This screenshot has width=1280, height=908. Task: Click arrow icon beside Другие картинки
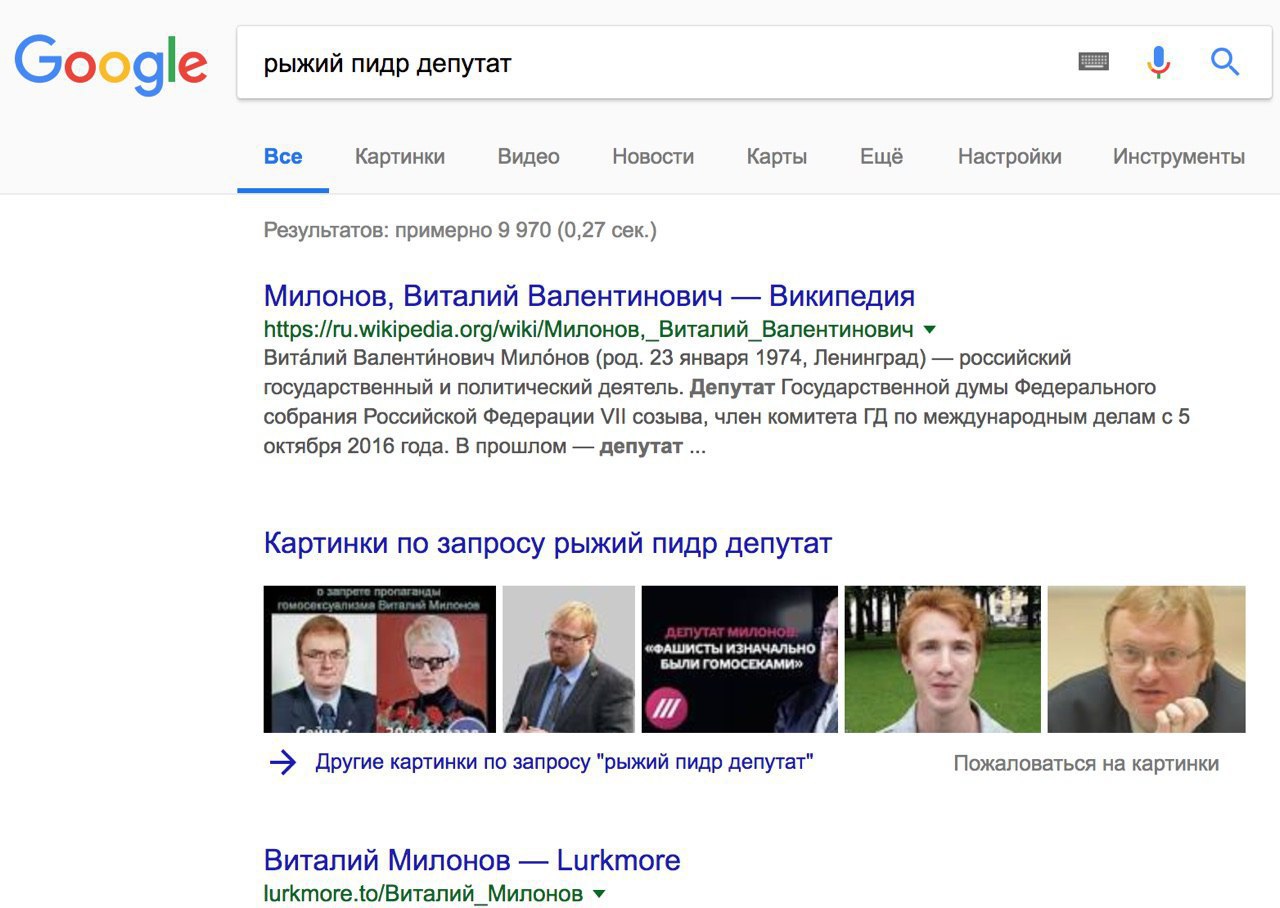(x=283, y=763)
